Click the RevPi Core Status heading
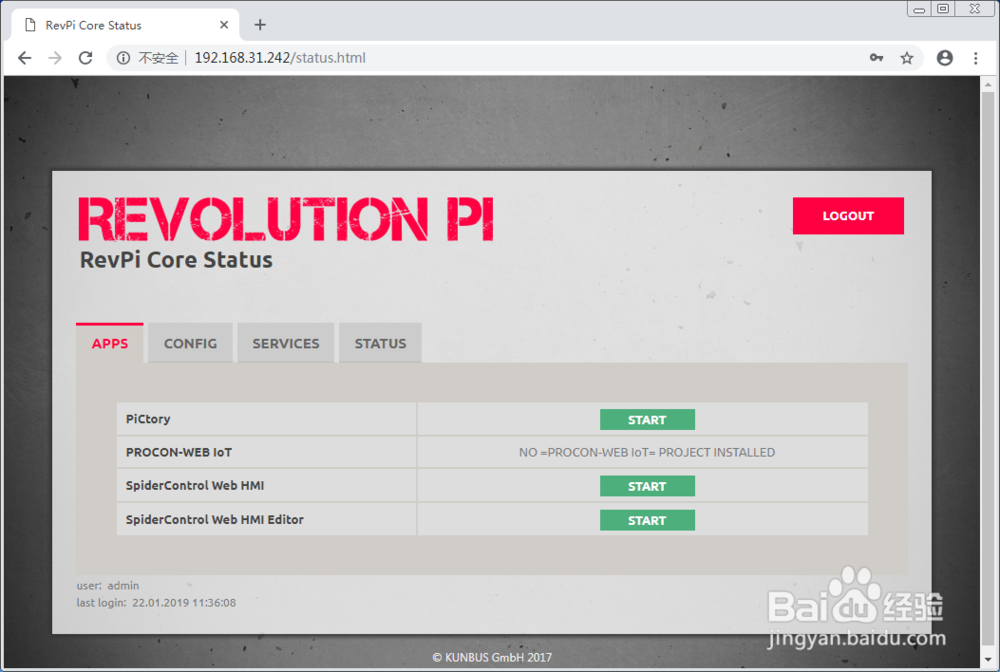 coord(176,259)
